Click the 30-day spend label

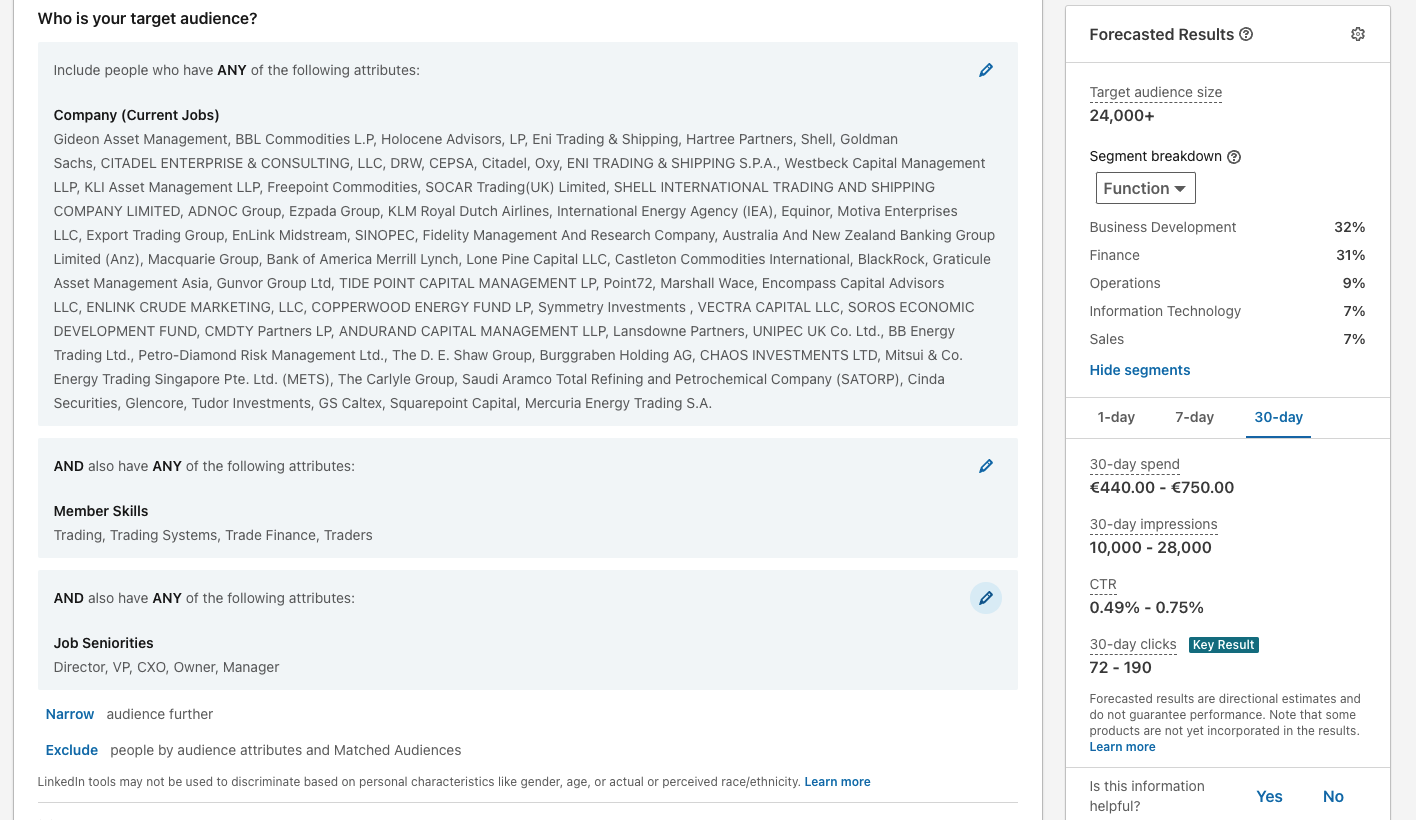pos(1135,464)
